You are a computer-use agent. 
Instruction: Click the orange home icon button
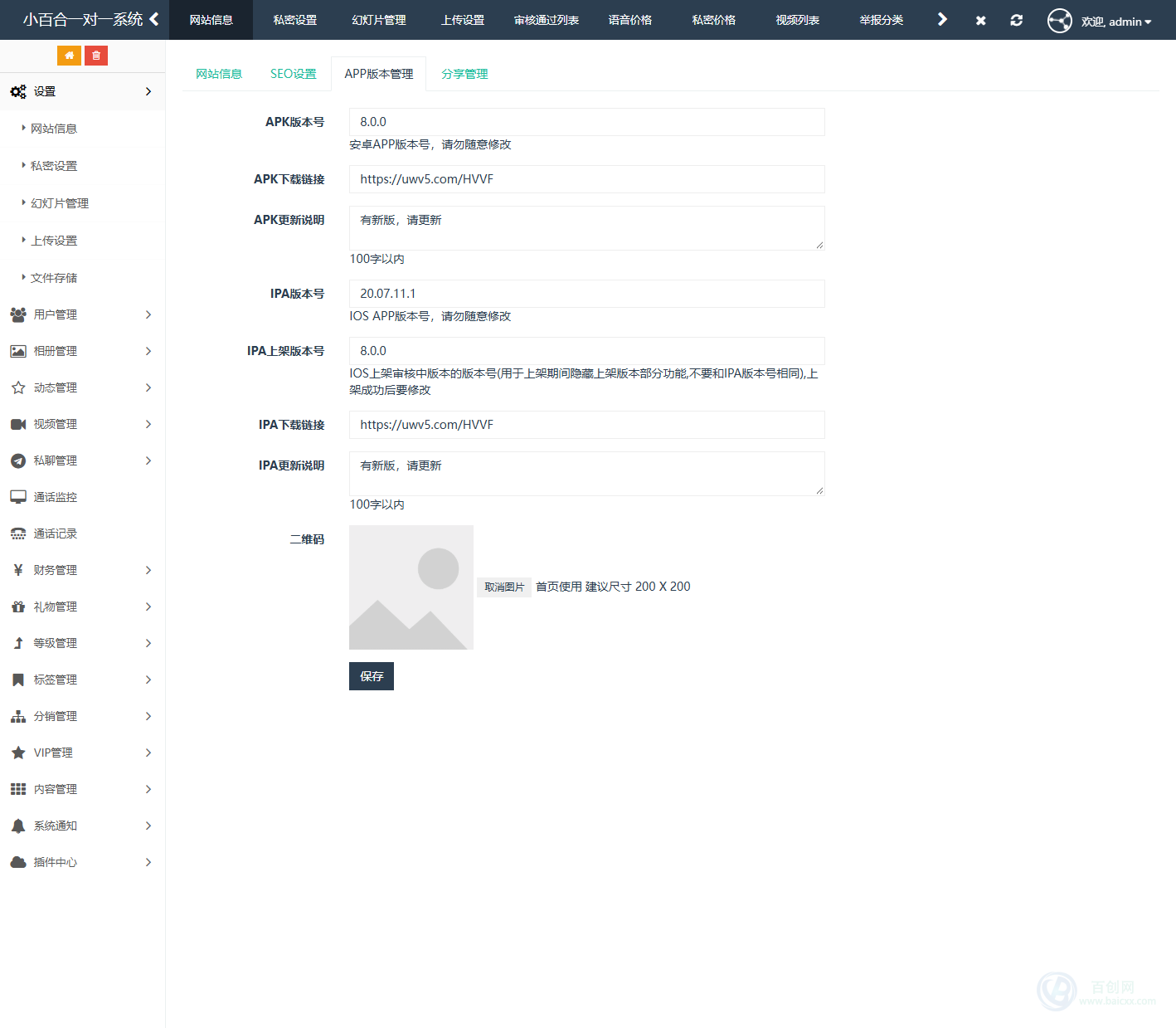pyautogui.click(x=69, y=56)
